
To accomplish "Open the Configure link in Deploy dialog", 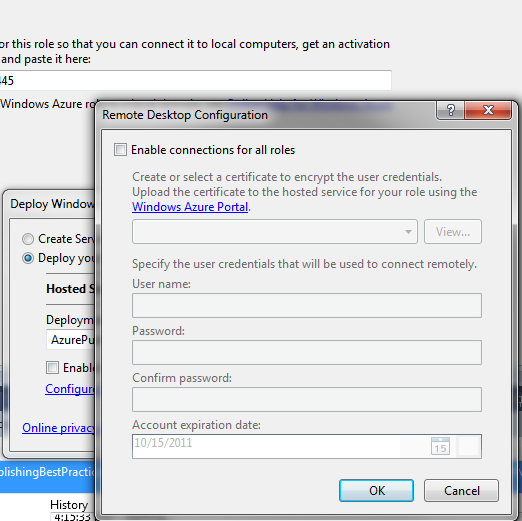I will tap(70, 389).
